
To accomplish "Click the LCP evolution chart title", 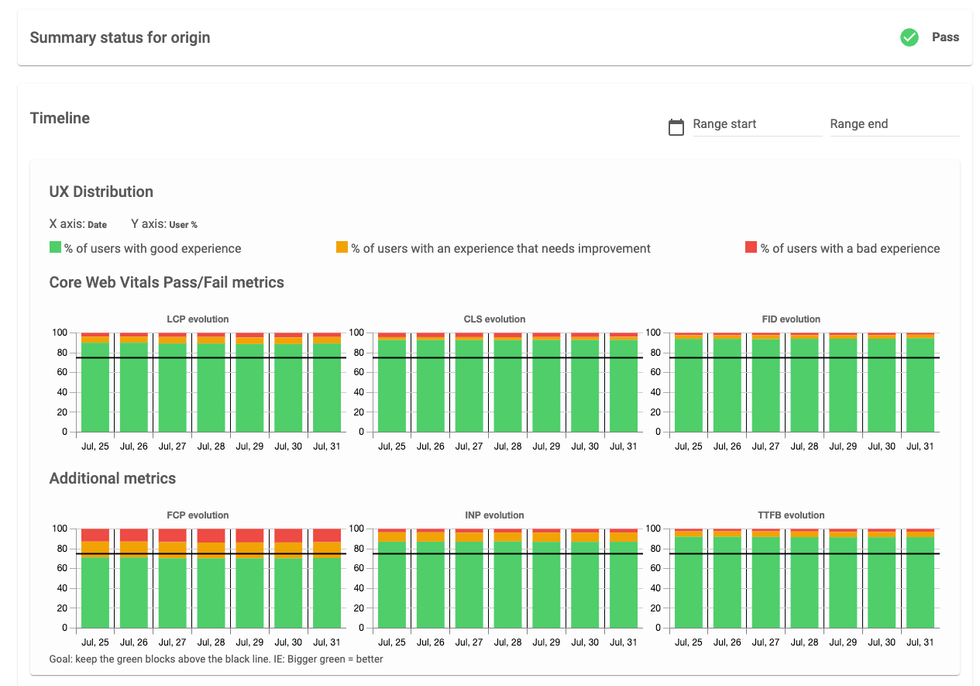I will [197, 319].
